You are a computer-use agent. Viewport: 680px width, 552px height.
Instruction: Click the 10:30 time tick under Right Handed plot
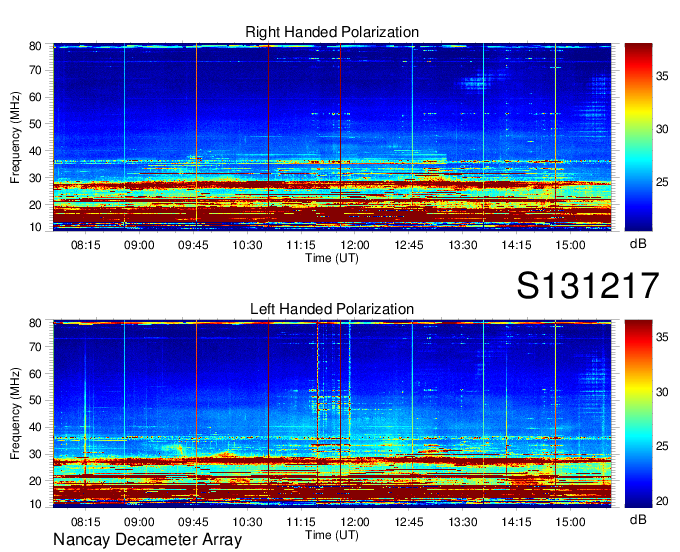click(x=247, y=245)
